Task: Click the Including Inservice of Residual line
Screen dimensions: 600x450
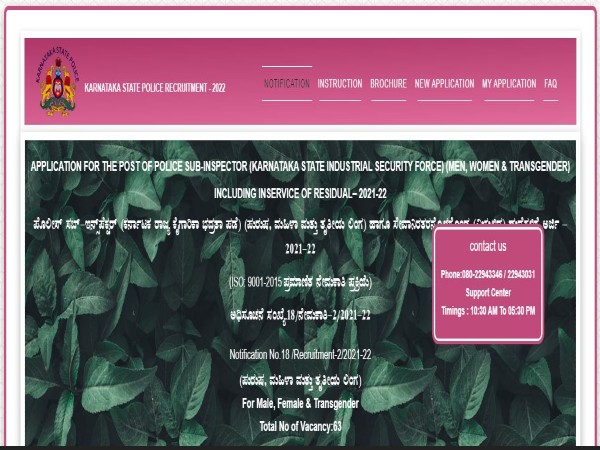Action: pos(300,194)
